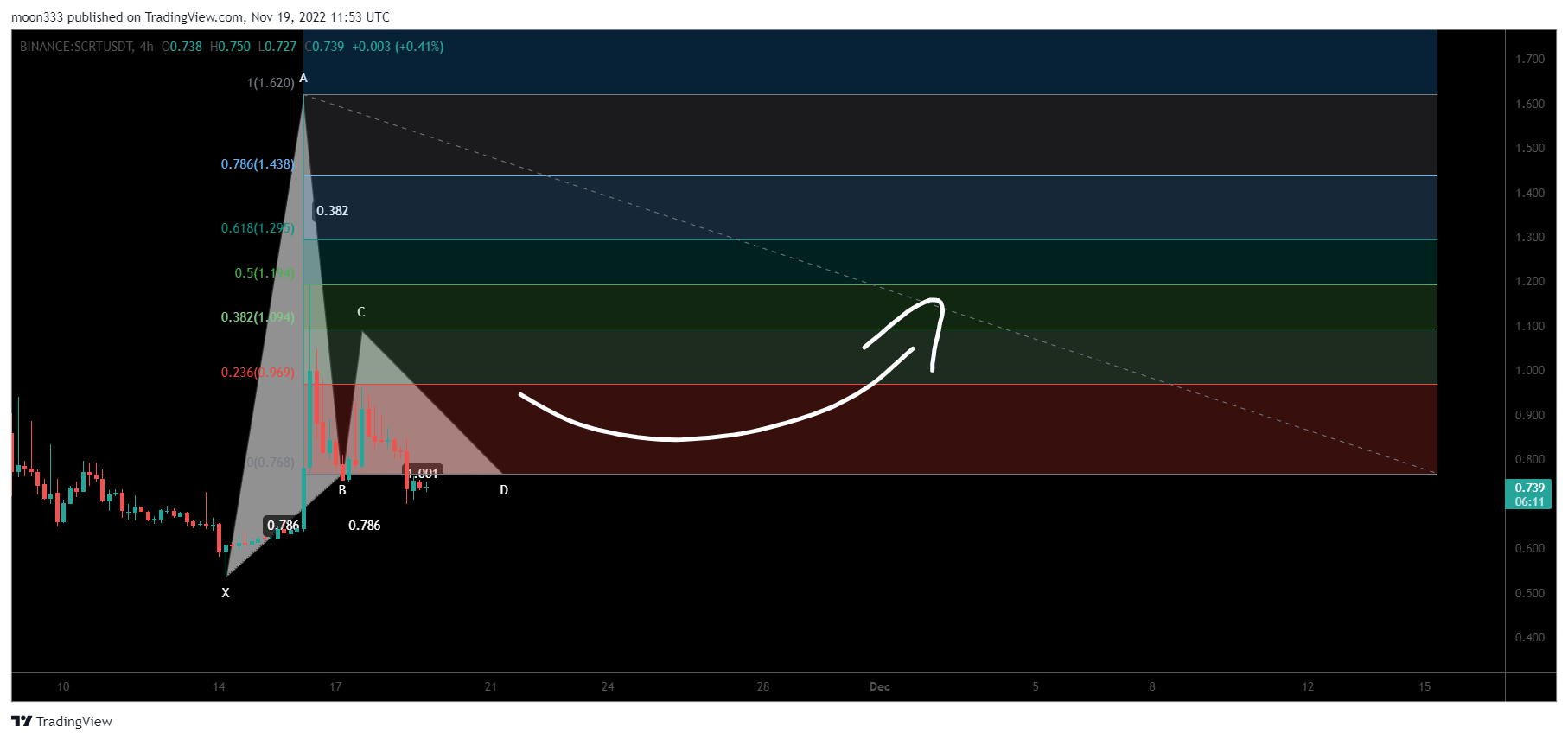1568x740 pixels.
Task: Click the 0.5(1.194) Fibonacci level label
Action: coord(265,273)
